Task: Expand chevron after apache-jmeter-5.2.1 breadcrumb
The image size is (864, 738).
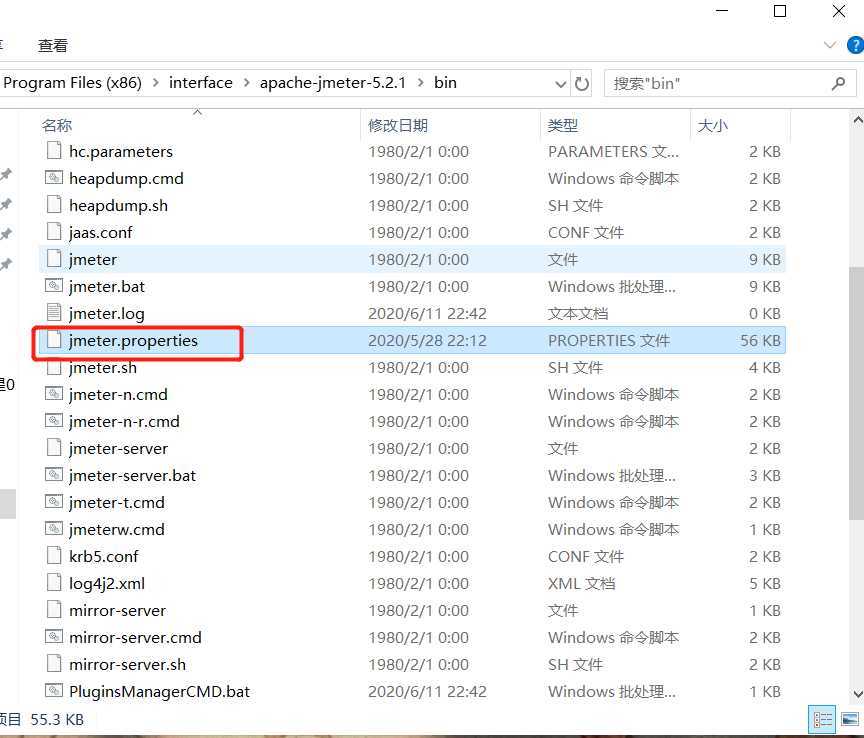Action: [x=420, y=83]
